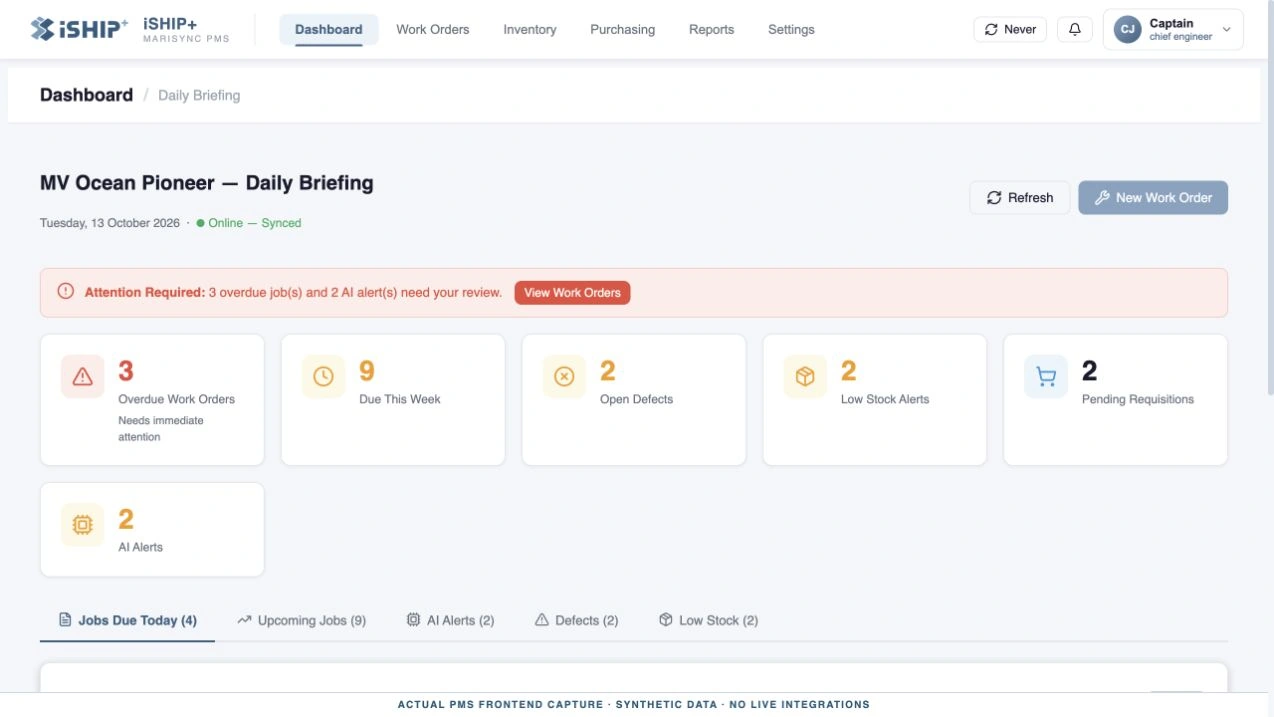Screen dimensions: 1274x717
Task: Open the Low Stock Alerts card
Action: click(875, 400)
